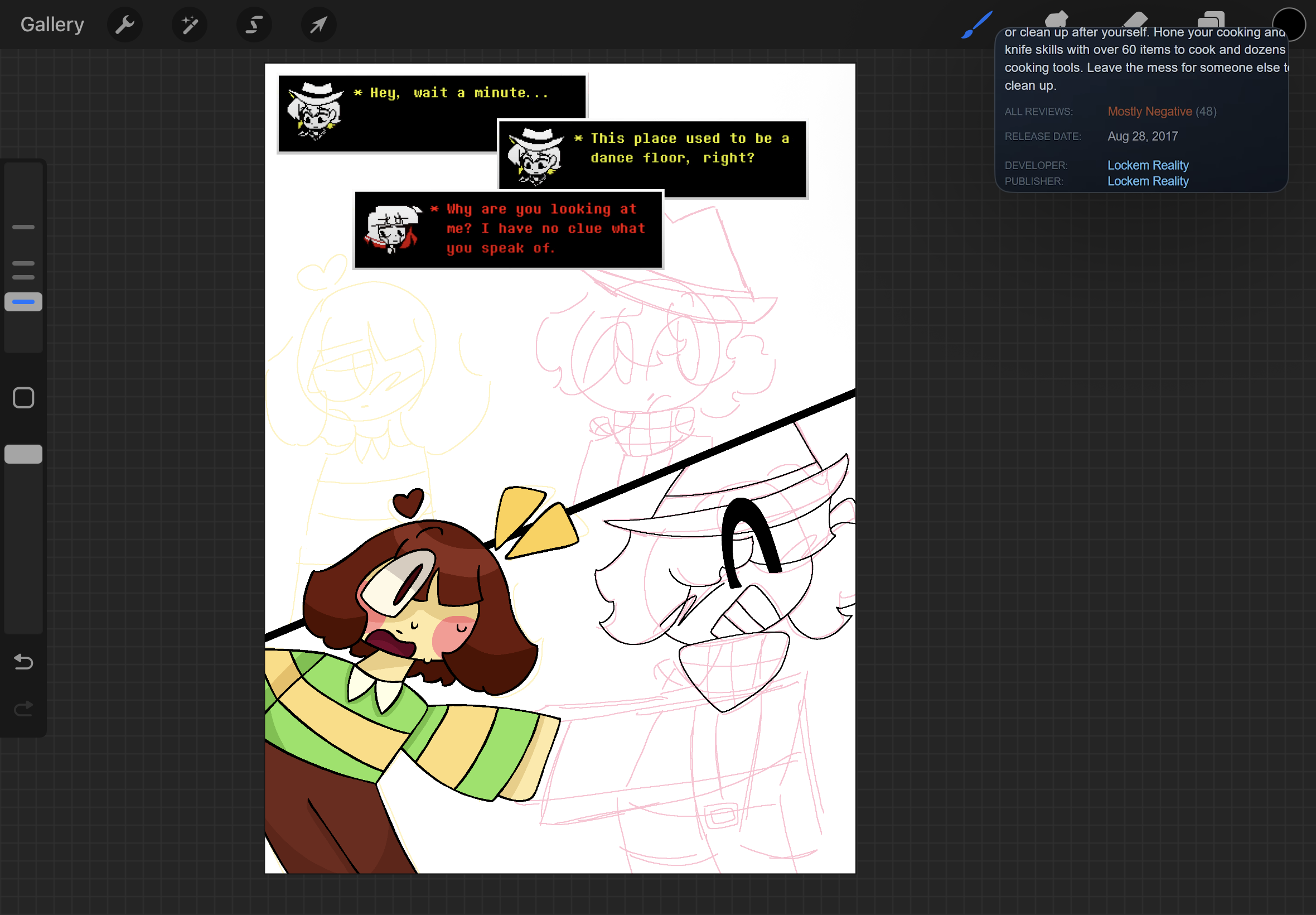Open the Lockem Reality developer link
The width and height of the screenshot is (1316, 915).
(x=1148, y=165)
